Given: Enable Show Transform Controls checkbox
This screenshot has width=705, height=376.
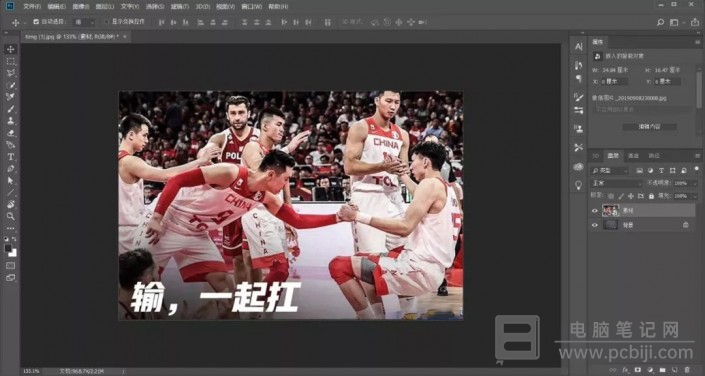Looking at the screenshot, I should tap(107, 22).
